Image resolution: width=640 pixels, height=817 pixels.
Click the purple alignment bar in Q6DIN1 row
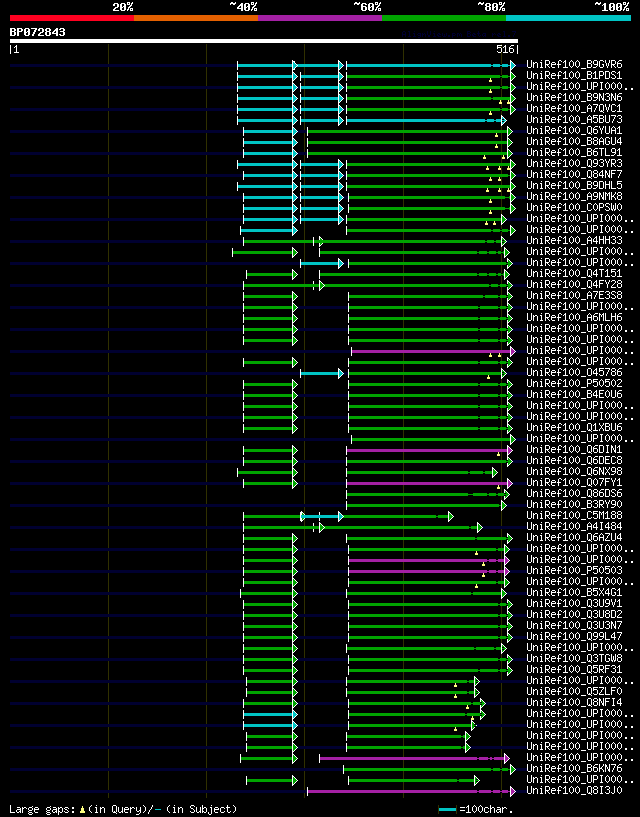(427, 450)
